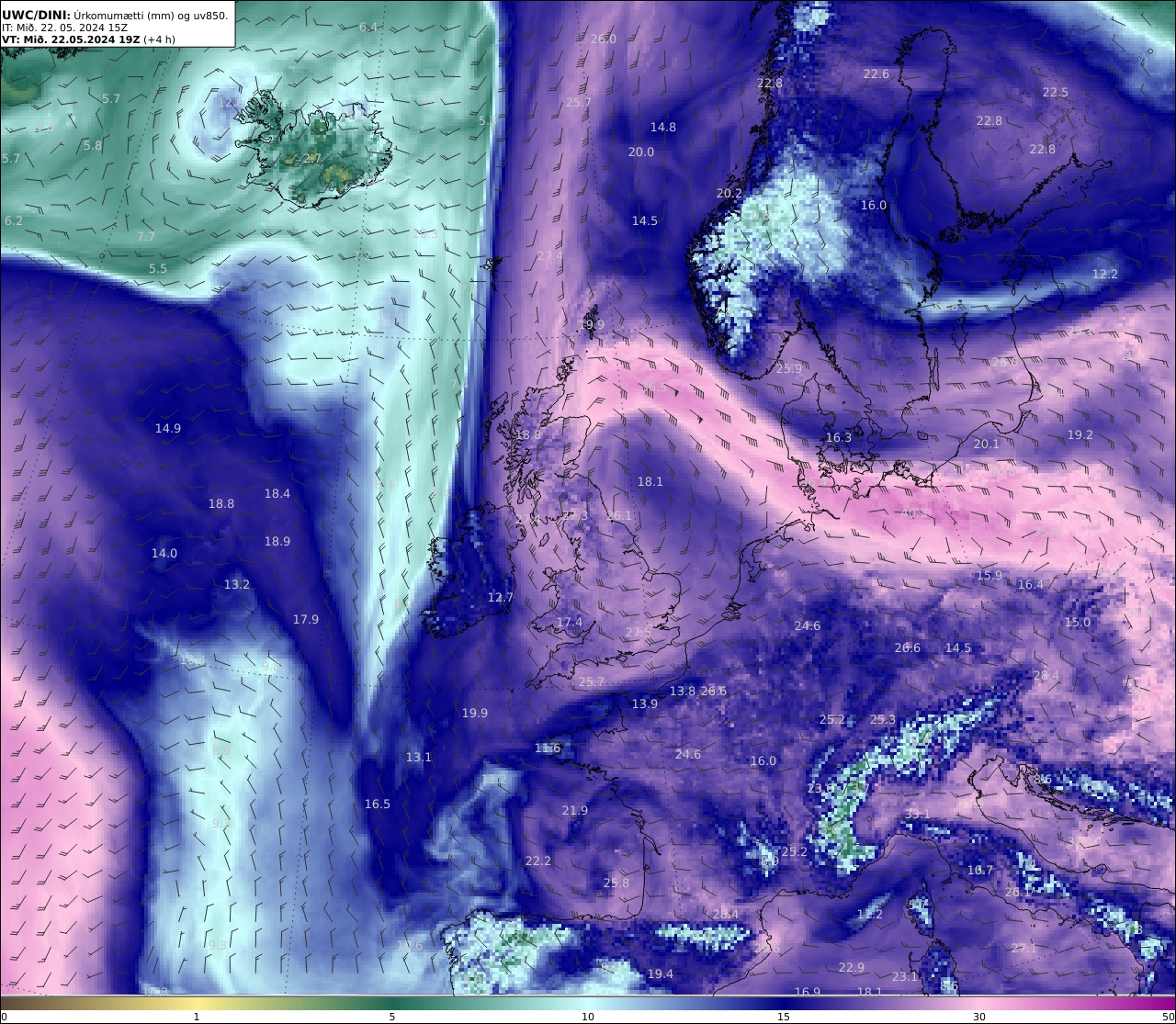The height and width of the screenshot is (1024, 1176).
Task: Click the map value 26.0
Action: 604,39
